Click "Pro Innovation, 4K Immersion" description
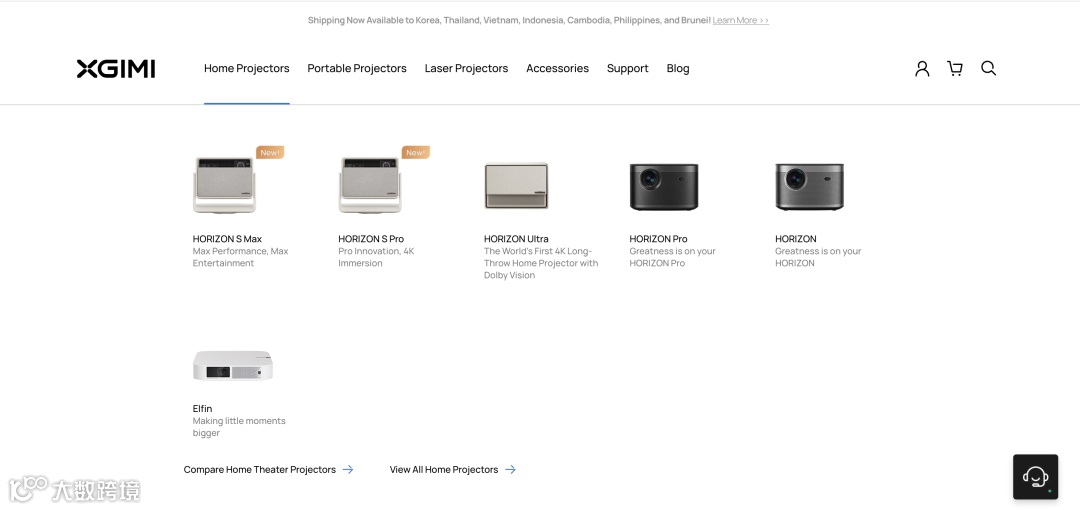 (376, 257)
